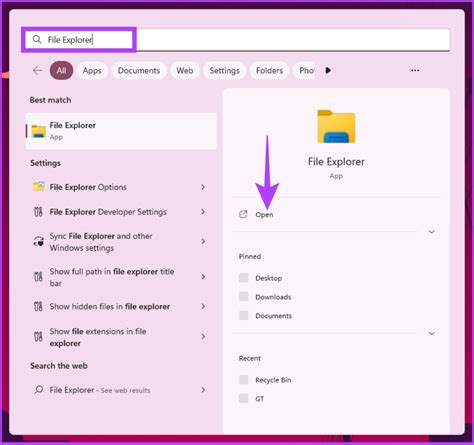Expand Sync File Explorer settings chevron
The height and width of the screenshot is (445, 474).
tap(203, 241)
